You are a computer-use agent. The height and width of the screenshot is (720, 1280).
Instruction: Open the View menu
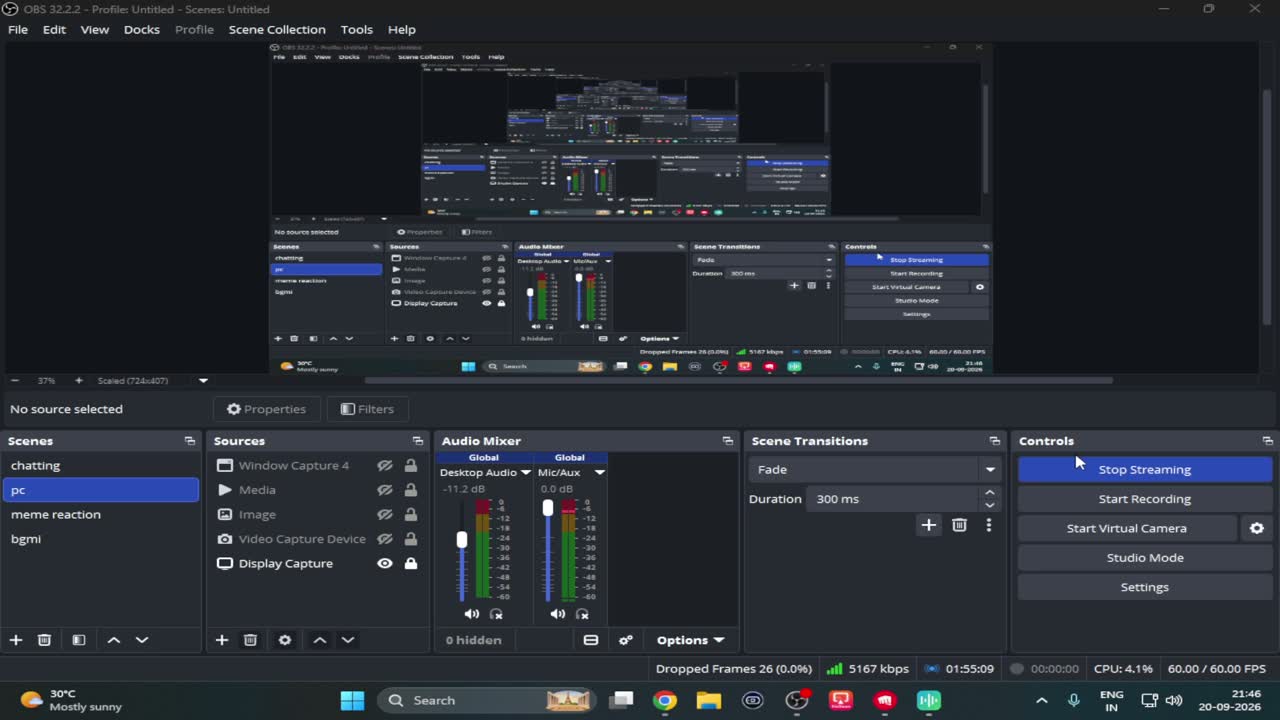coord(95,29)
